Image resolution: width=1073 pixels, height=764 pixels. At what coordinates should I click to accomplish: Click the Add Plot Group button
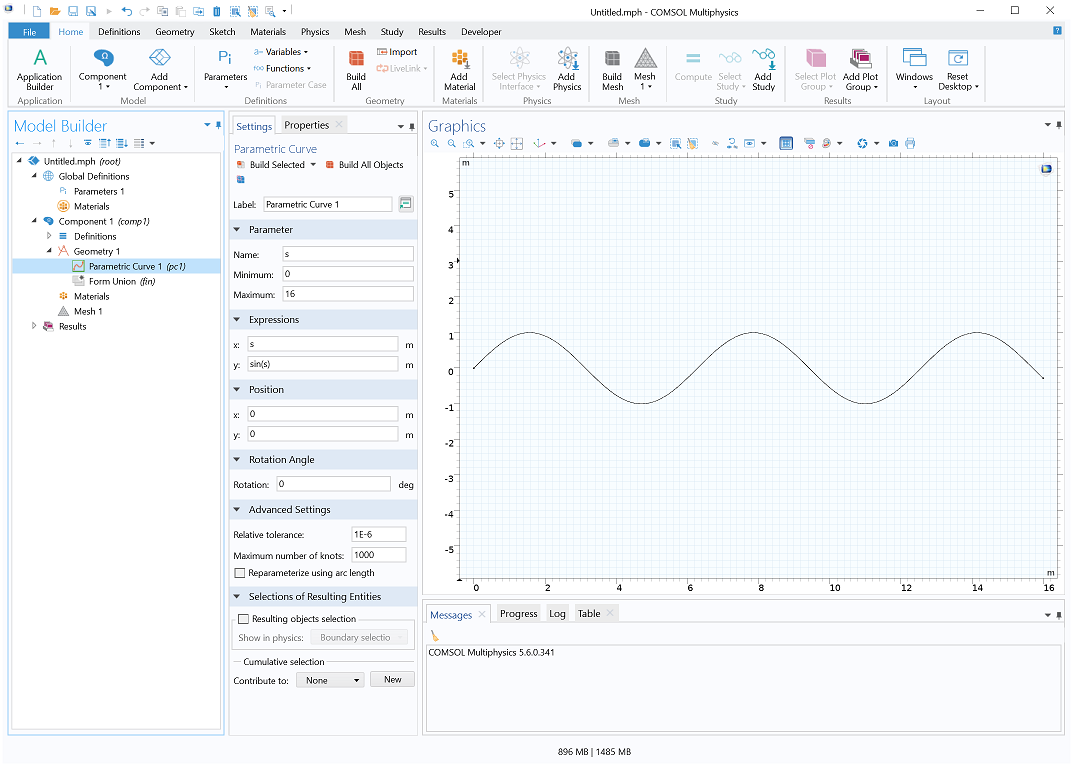[861, 69]
